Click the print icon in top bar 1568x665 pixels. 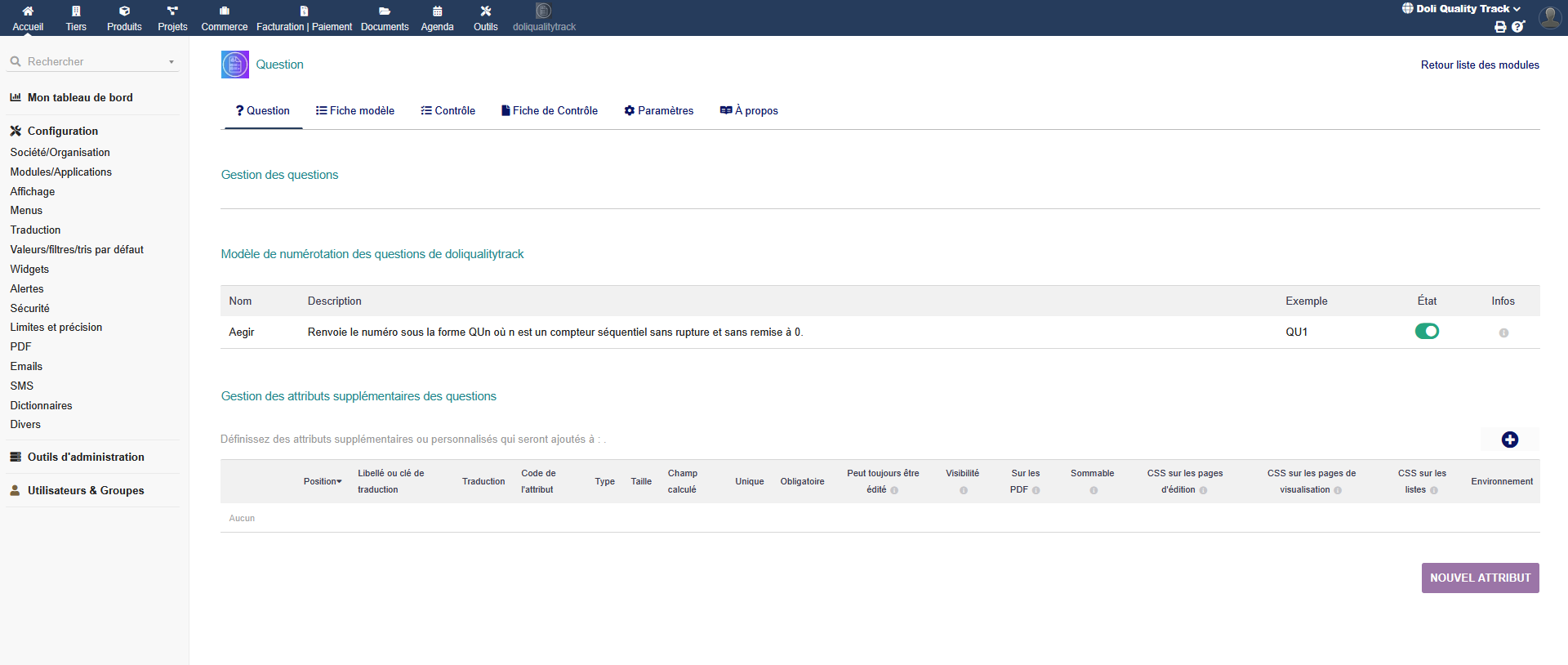coord(1500,27)
